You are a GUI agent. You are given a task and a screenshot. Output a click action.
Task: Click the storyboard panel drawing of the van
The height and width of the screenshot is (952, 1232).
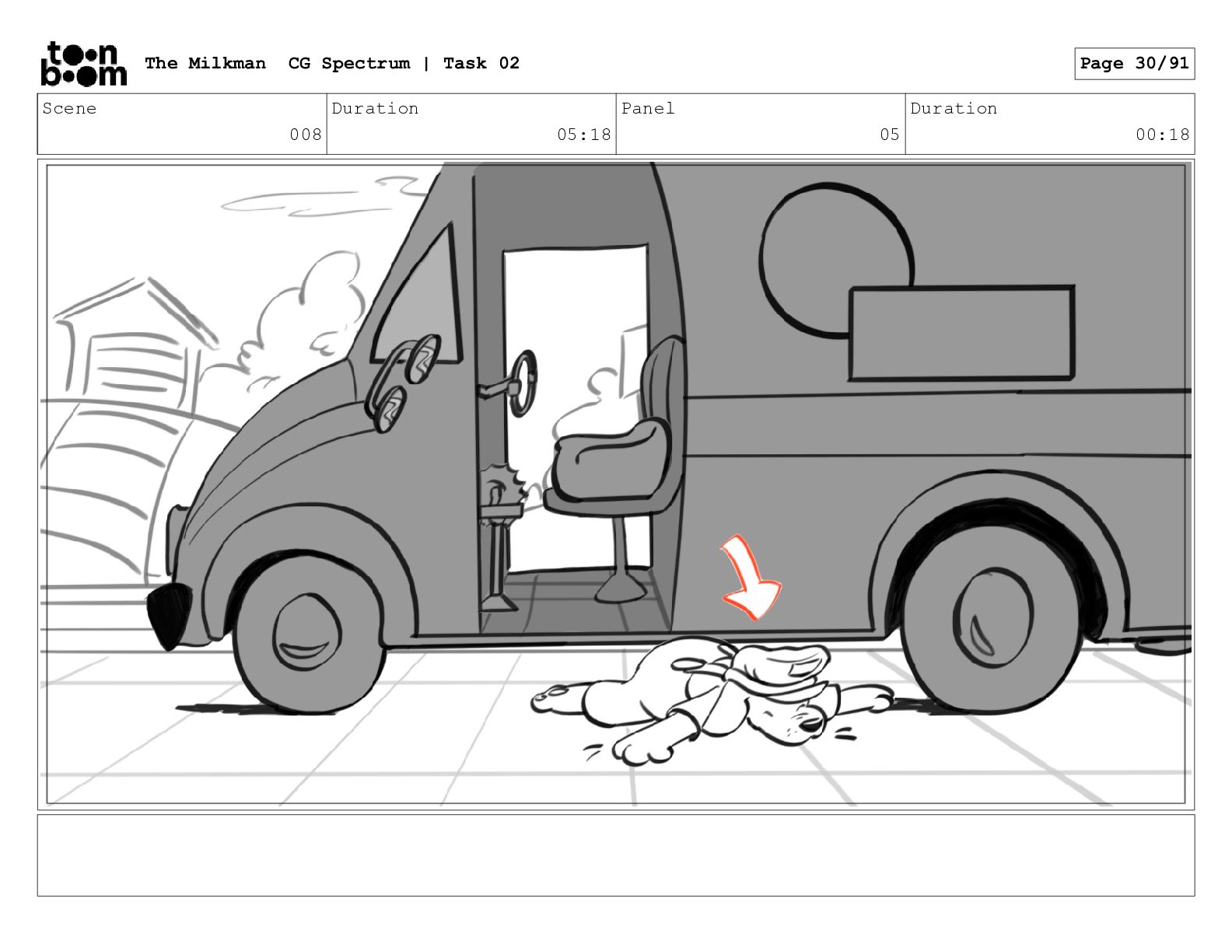point(616,485)
